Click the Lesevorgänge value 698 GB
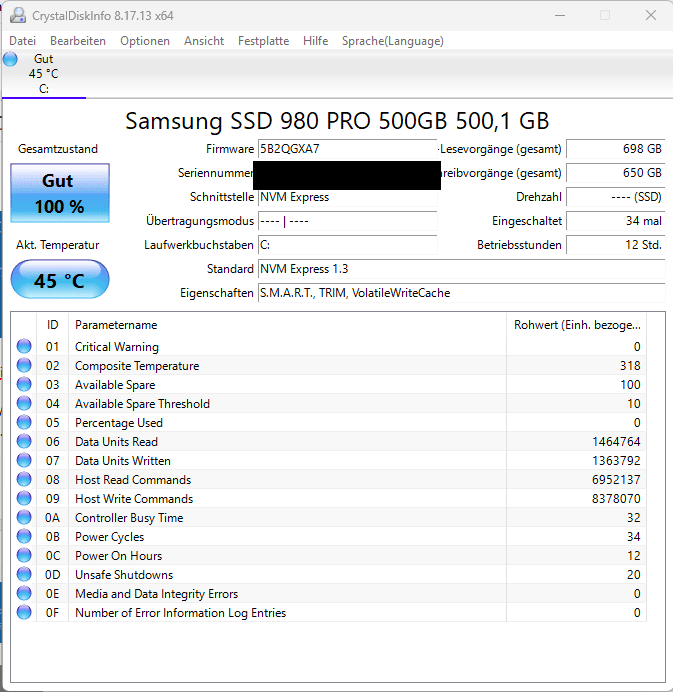 (615, 149)
